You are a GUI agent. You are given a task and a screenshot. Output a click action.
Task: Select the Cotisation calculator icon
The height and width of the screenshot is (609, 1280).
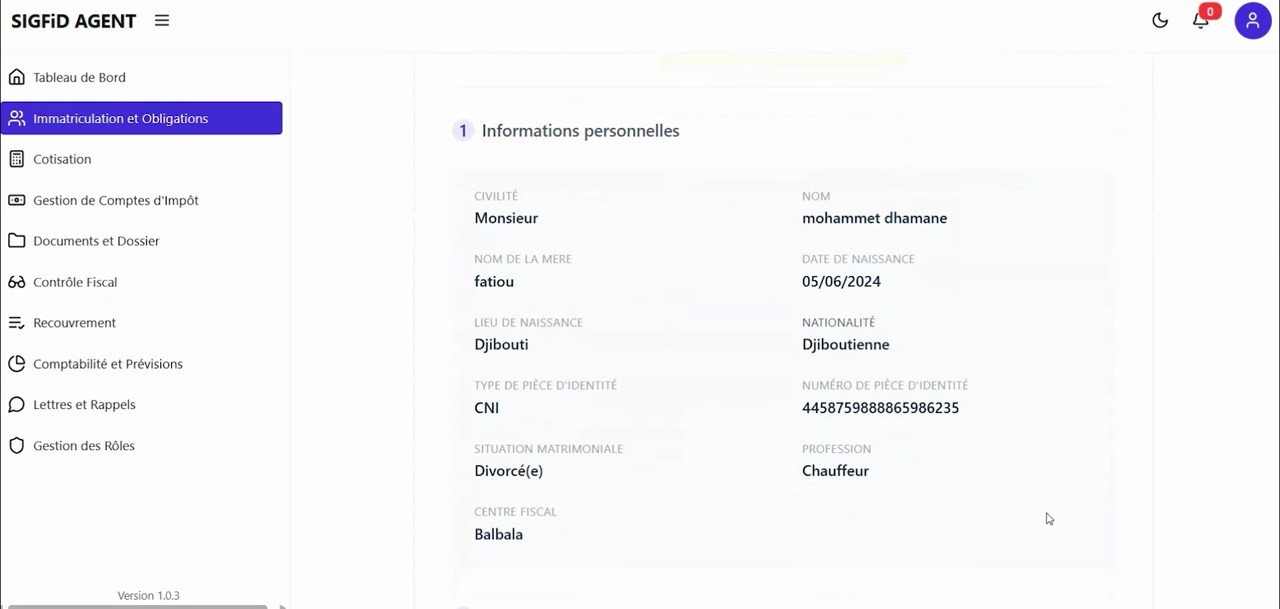[x=17, y=159]
